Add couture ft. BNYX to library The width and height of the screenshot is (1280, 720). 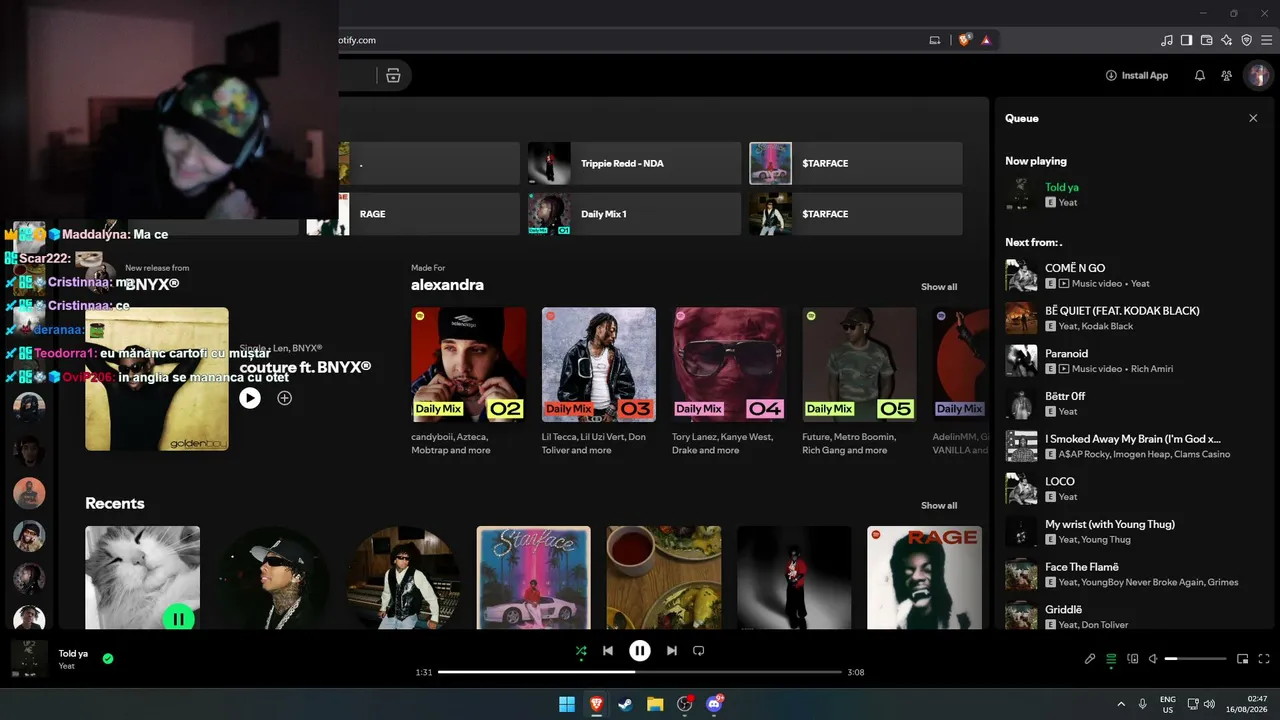point(285,398)
